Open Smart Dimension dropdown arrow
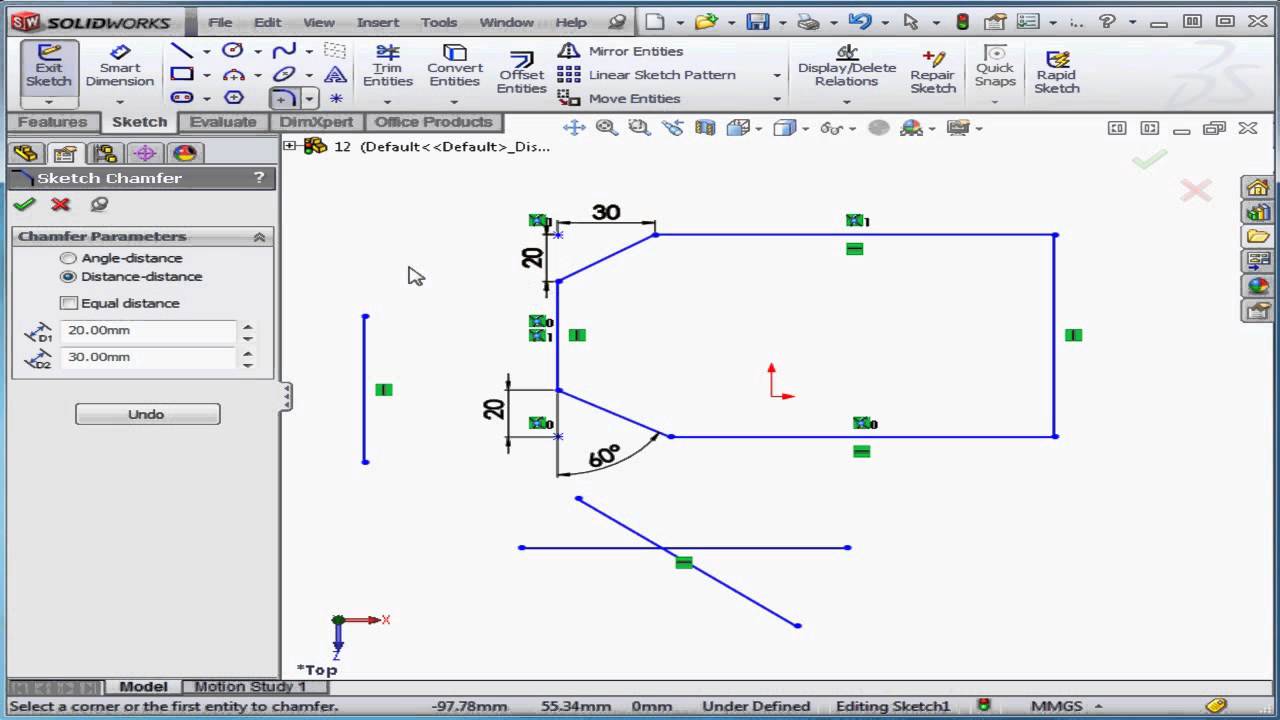The image size is (1280, 720). click(x=119, y=101)
